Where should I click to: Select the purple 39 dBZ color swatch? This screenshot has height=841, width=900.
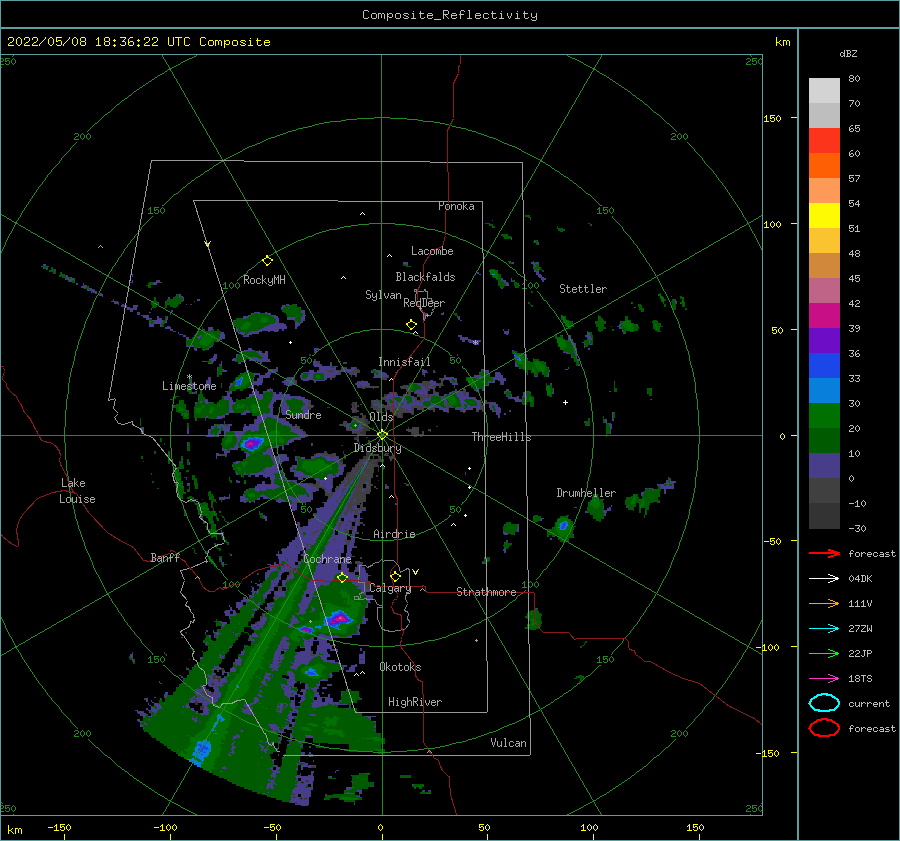pos(824,340)
